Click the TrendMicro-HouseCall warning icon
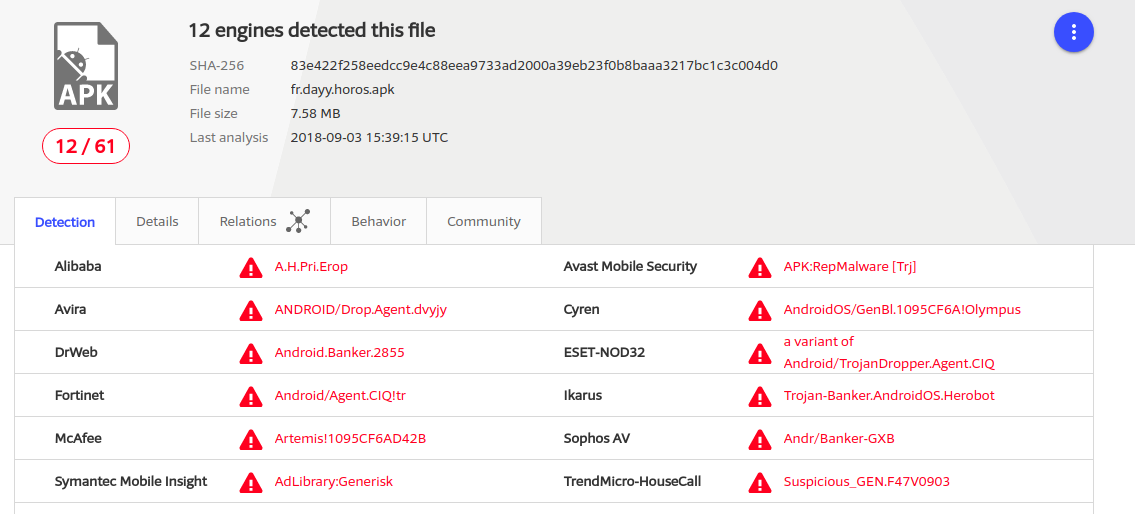The image size is (1135, 514). coord(760,483)
